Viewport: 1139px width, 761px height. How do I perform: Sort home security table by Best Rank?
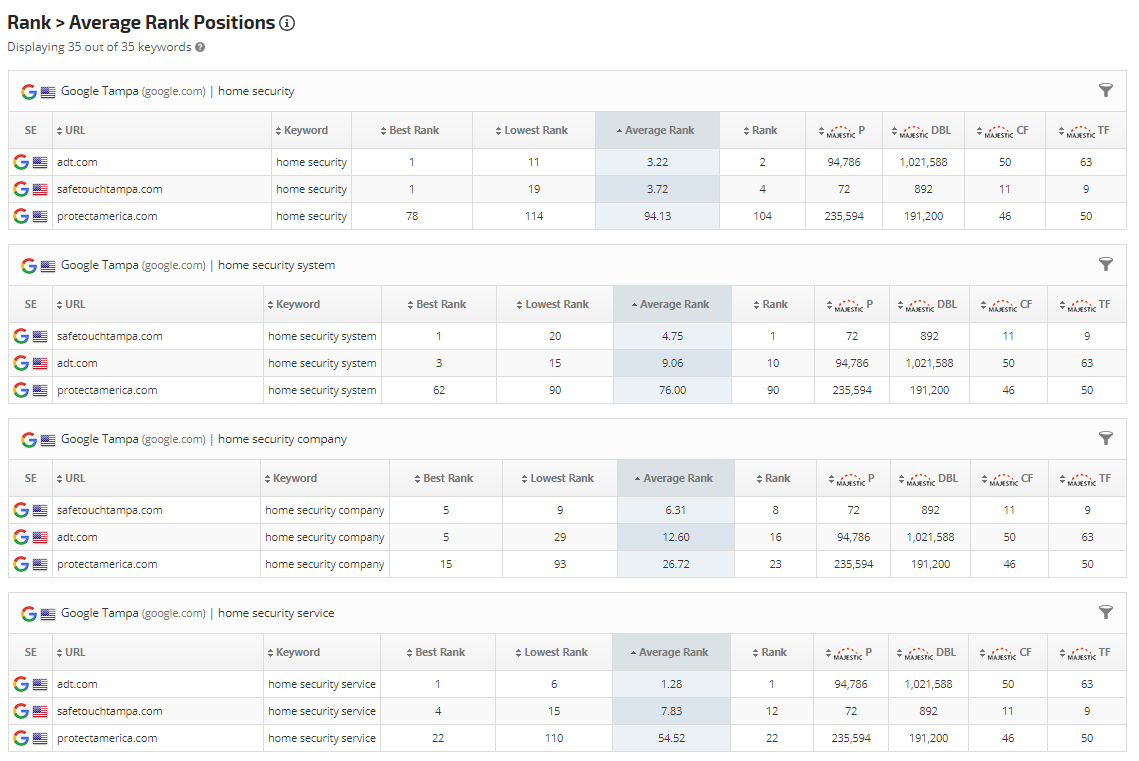coord(413,130)
